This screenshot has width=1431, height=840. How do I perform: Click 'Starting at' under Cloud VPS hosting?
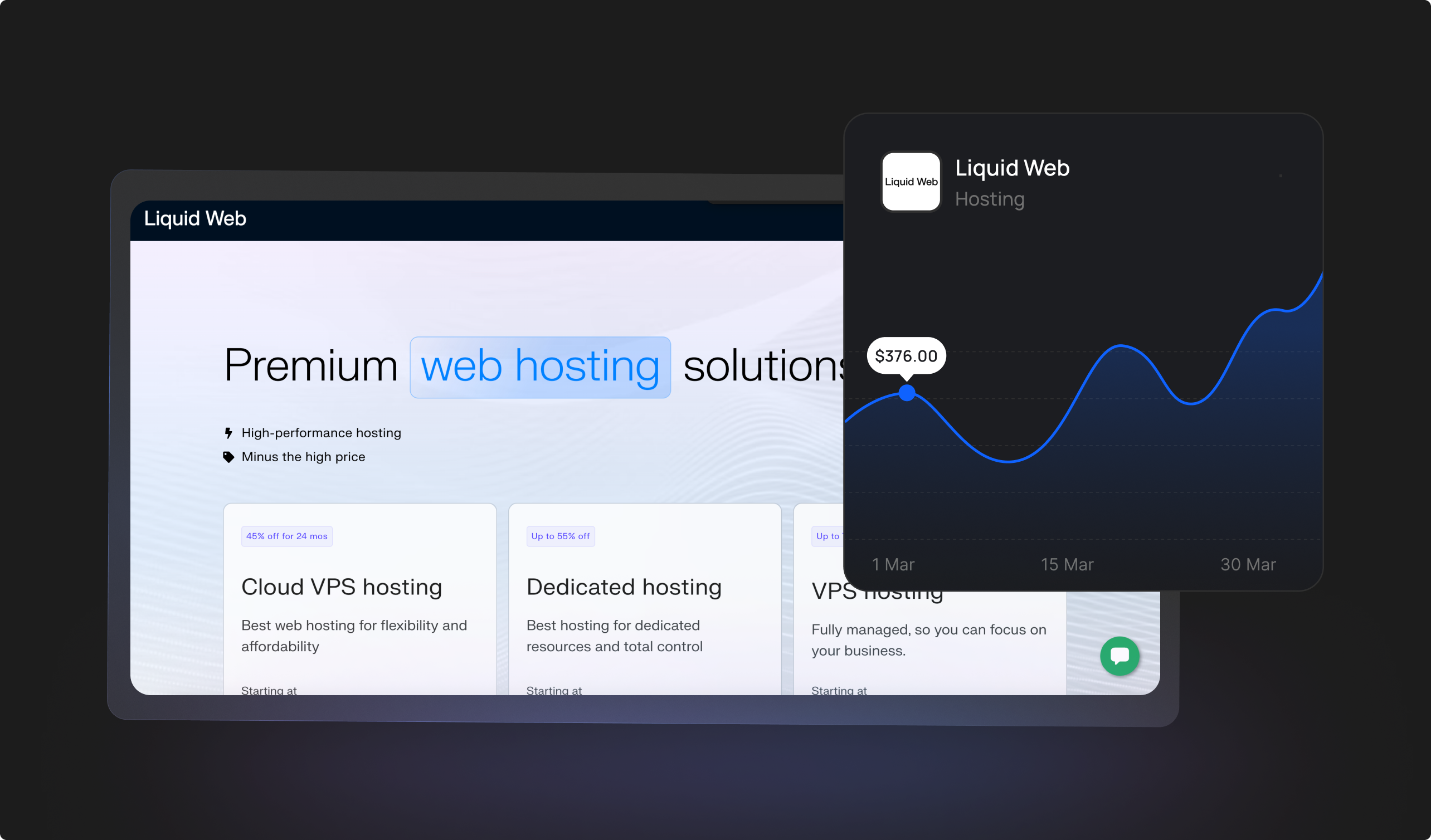tap(269, 690)
